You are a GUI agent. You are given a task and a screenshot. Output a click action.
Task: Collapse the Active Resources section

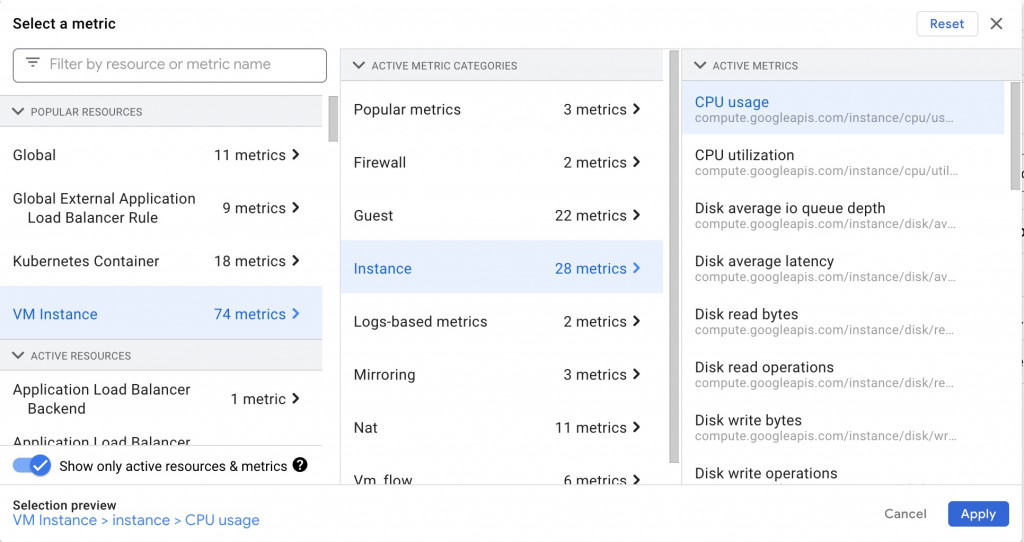[x=18, y=356]
